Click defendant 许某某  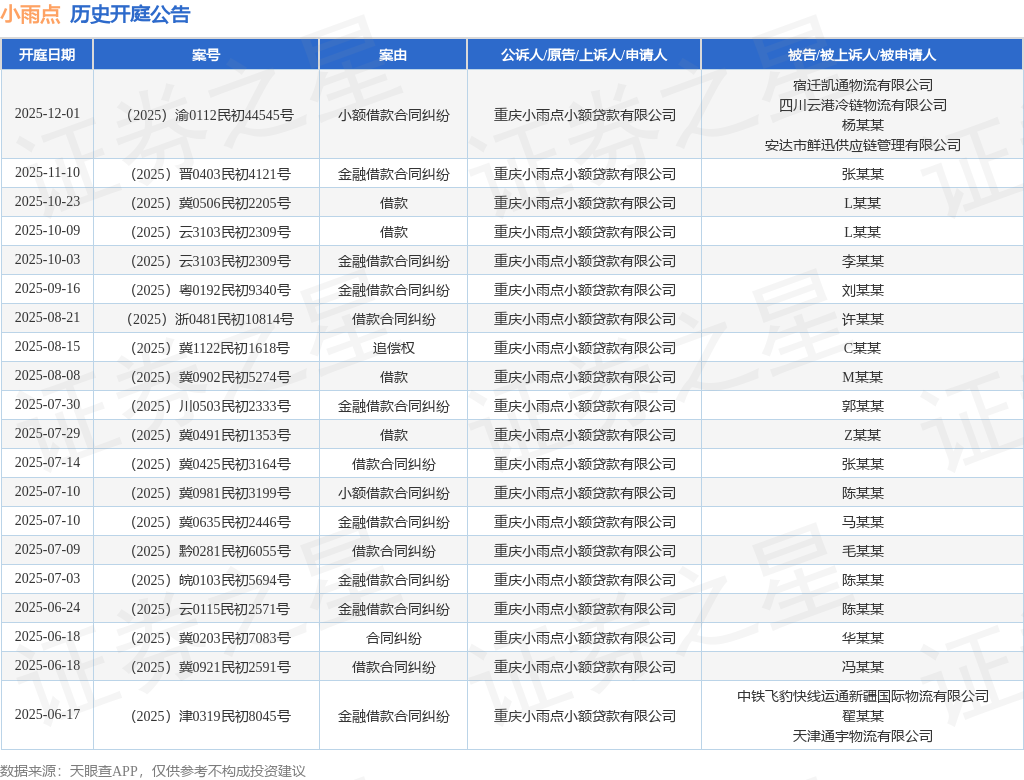pyautogui.click(x=863, y=319)
